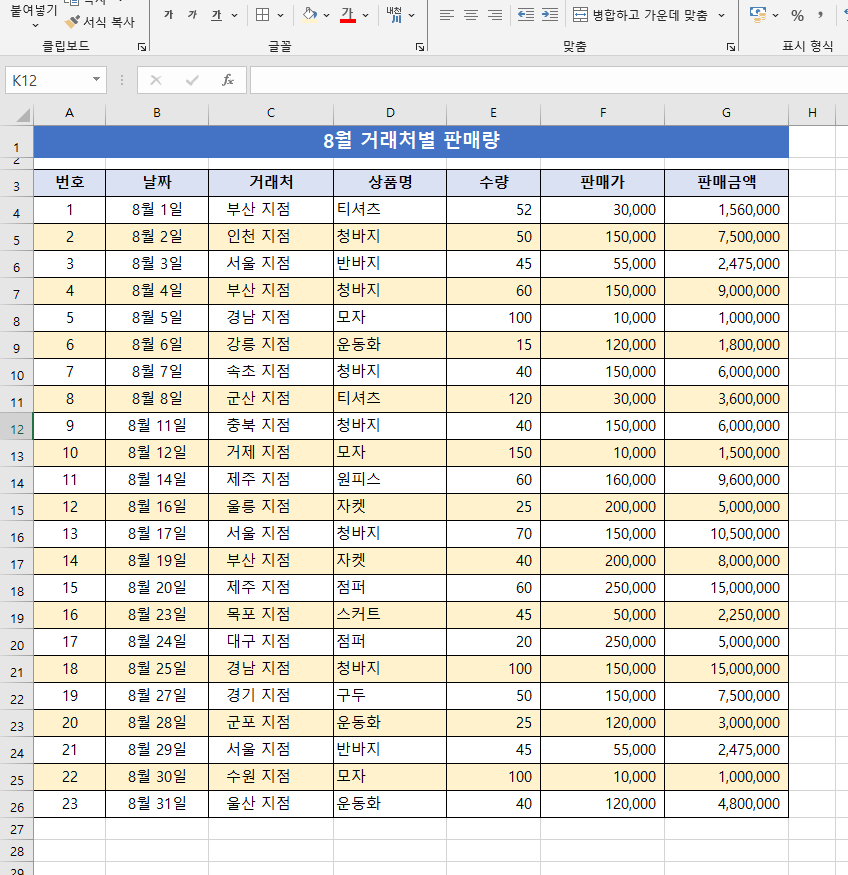Click 병합하고 가운데 맞춤 merge button
This screenshot has width=848, height=875.
tap(640, 15)
